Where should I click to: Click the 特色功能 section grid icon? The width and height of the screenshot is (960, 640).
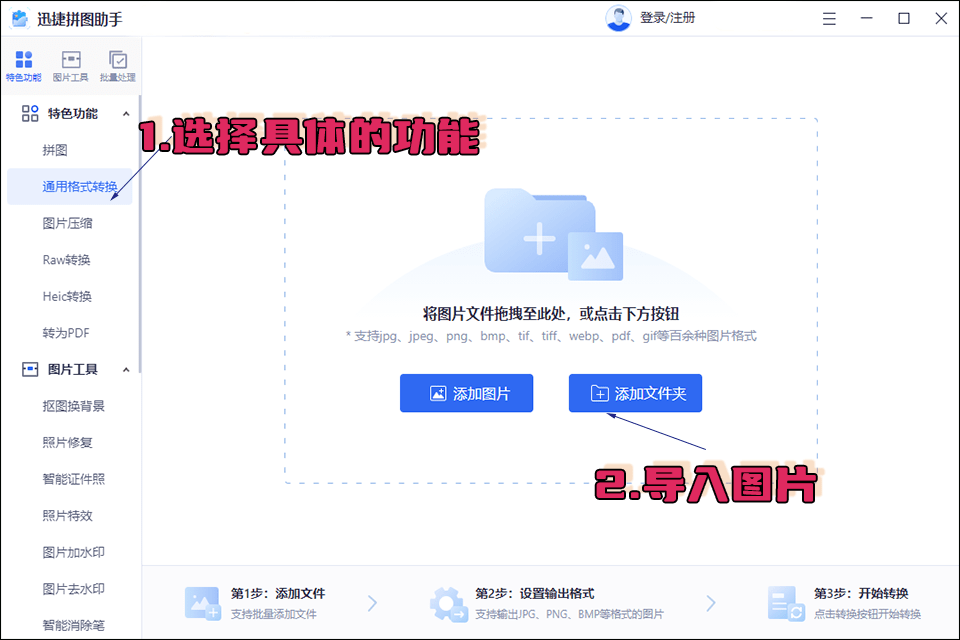30,113
